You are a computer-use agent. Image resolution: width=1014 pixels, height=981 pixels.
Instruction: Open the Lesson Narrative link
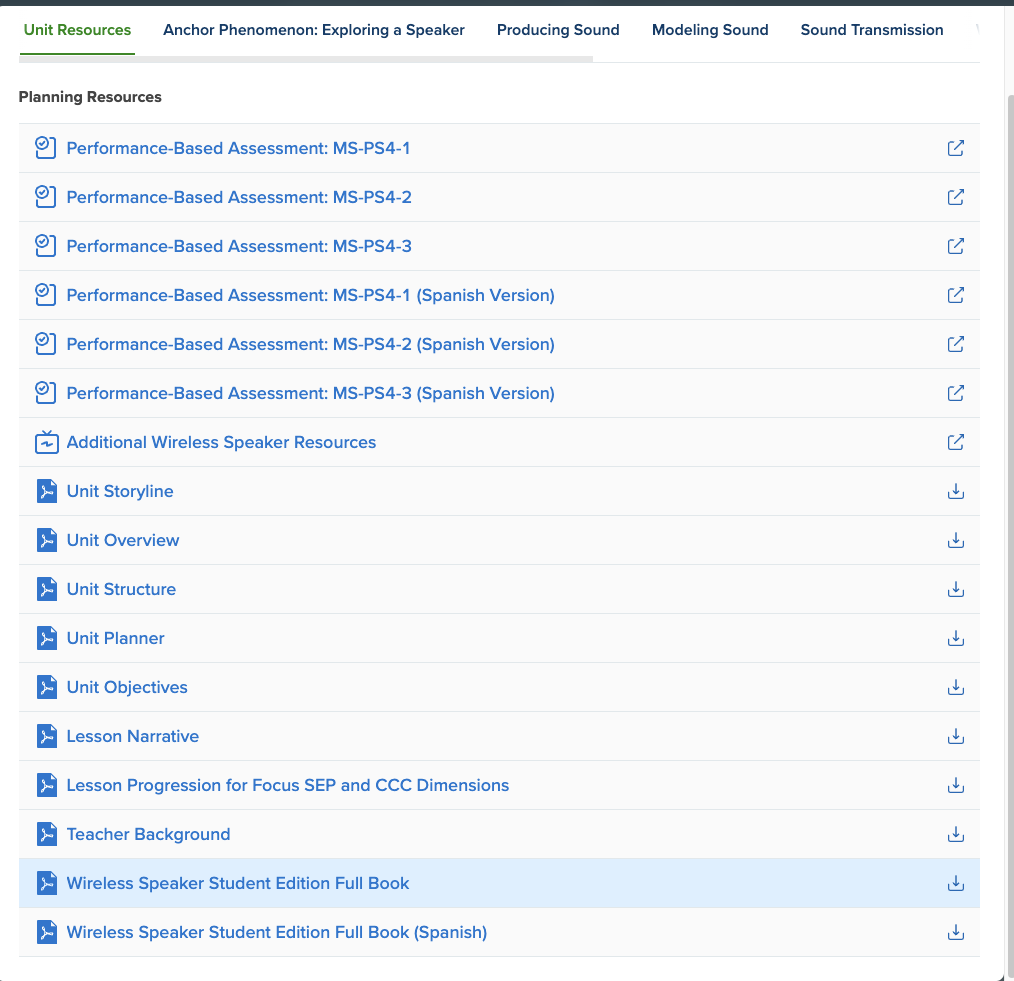tap(133, 736)
